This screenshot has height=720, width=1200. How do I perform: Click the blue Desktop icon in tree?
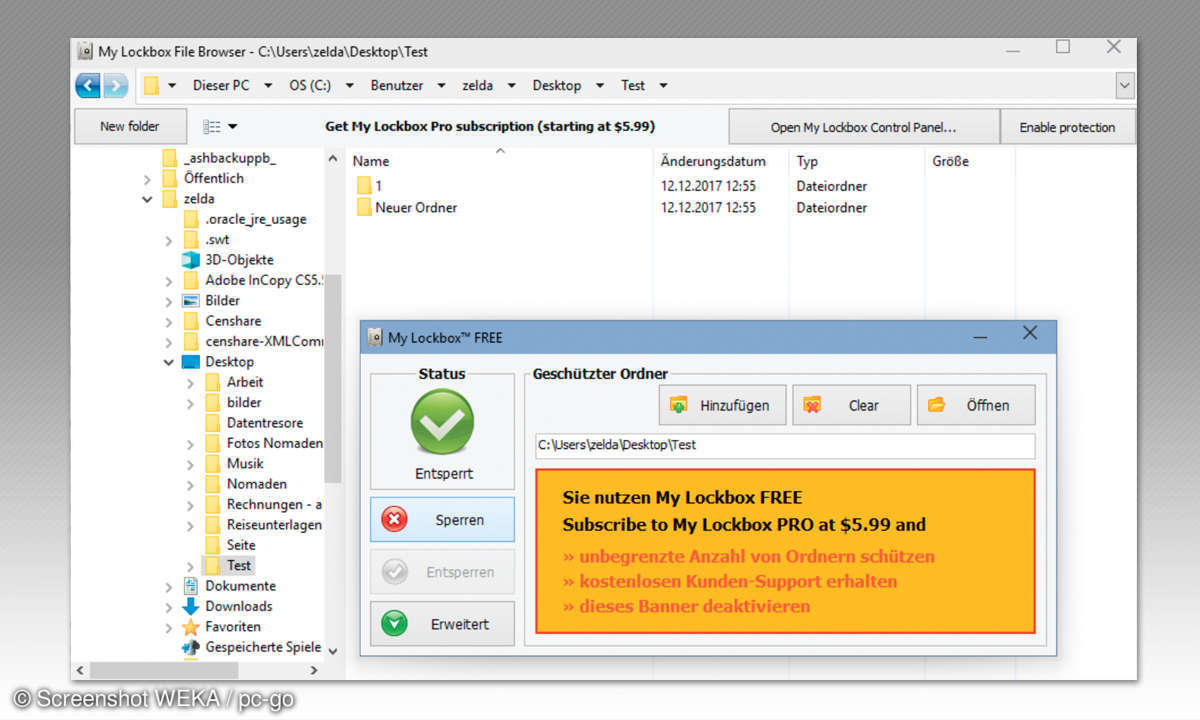tap(191, 362)
